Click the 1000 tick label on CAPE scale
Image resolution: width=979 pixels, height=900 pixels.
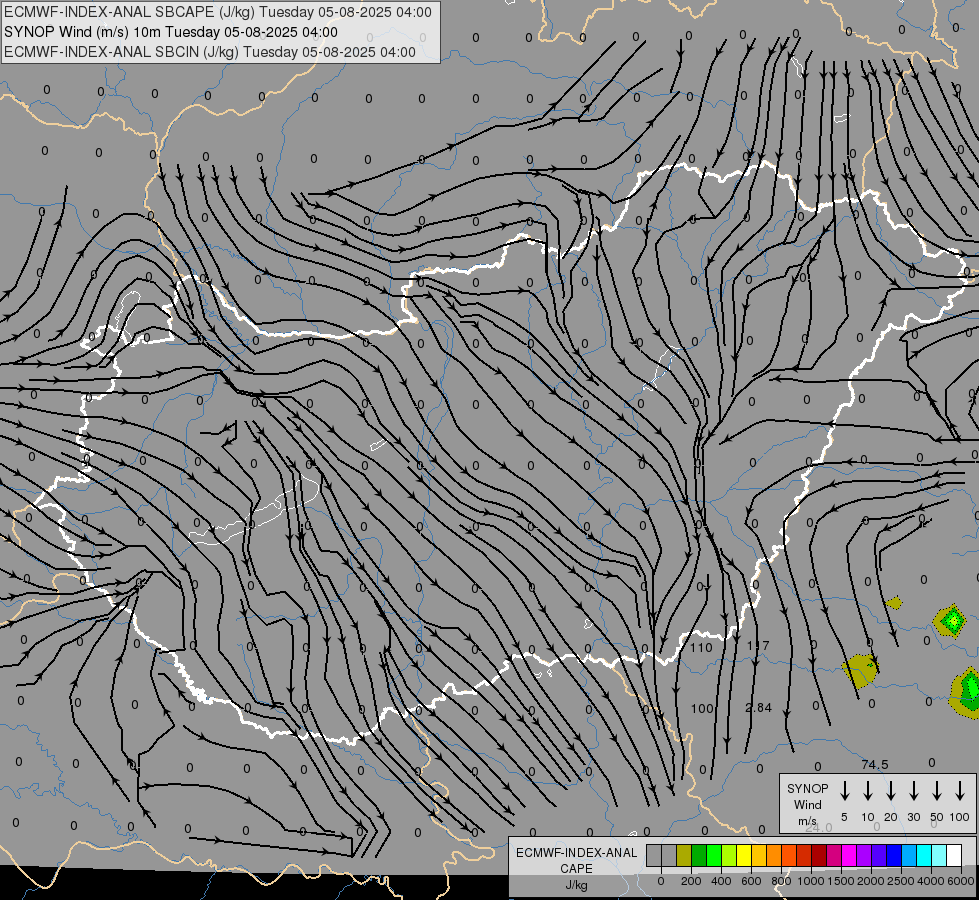[811, 881]
